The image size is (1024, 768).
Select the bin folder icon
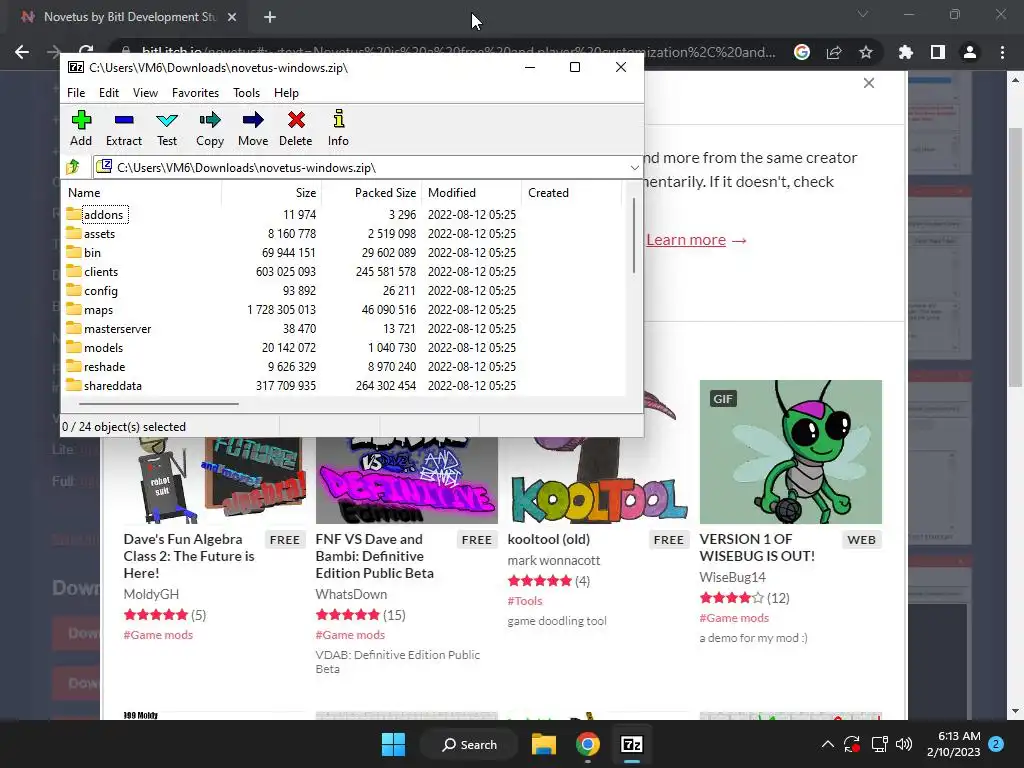[x=74, y=252]
